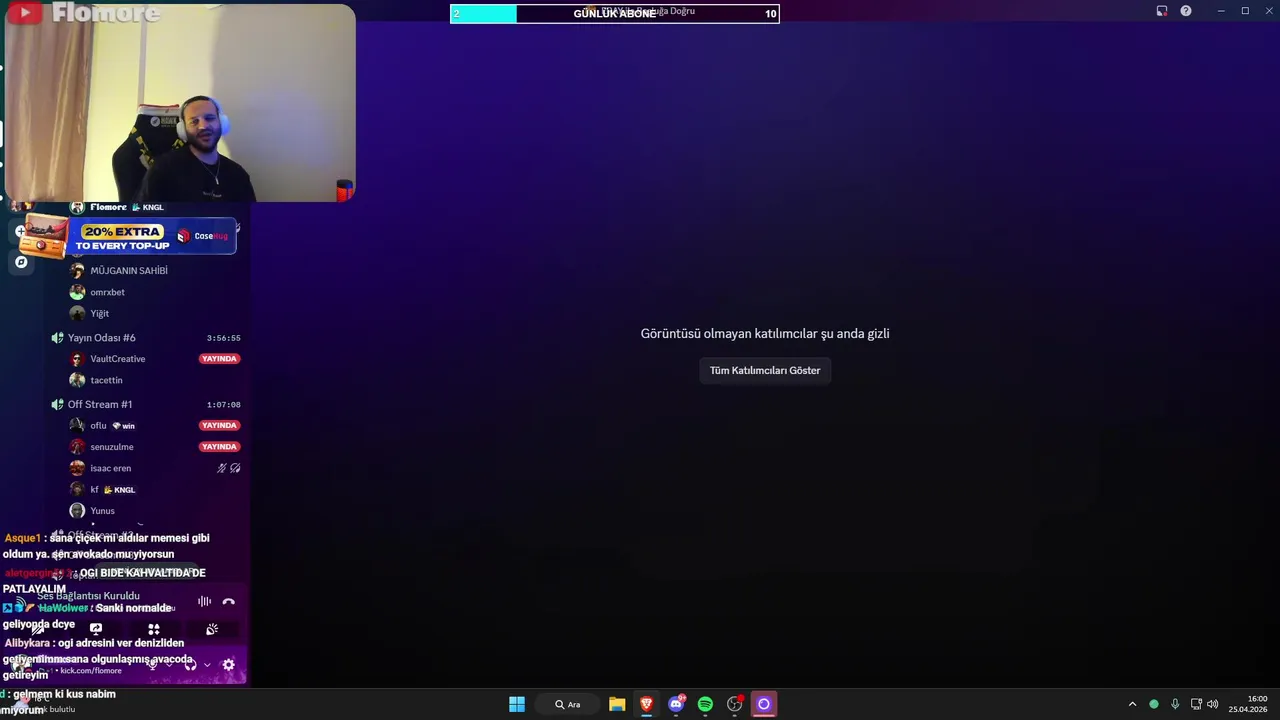Open volume control from the system tray

tap(1213, 704)
